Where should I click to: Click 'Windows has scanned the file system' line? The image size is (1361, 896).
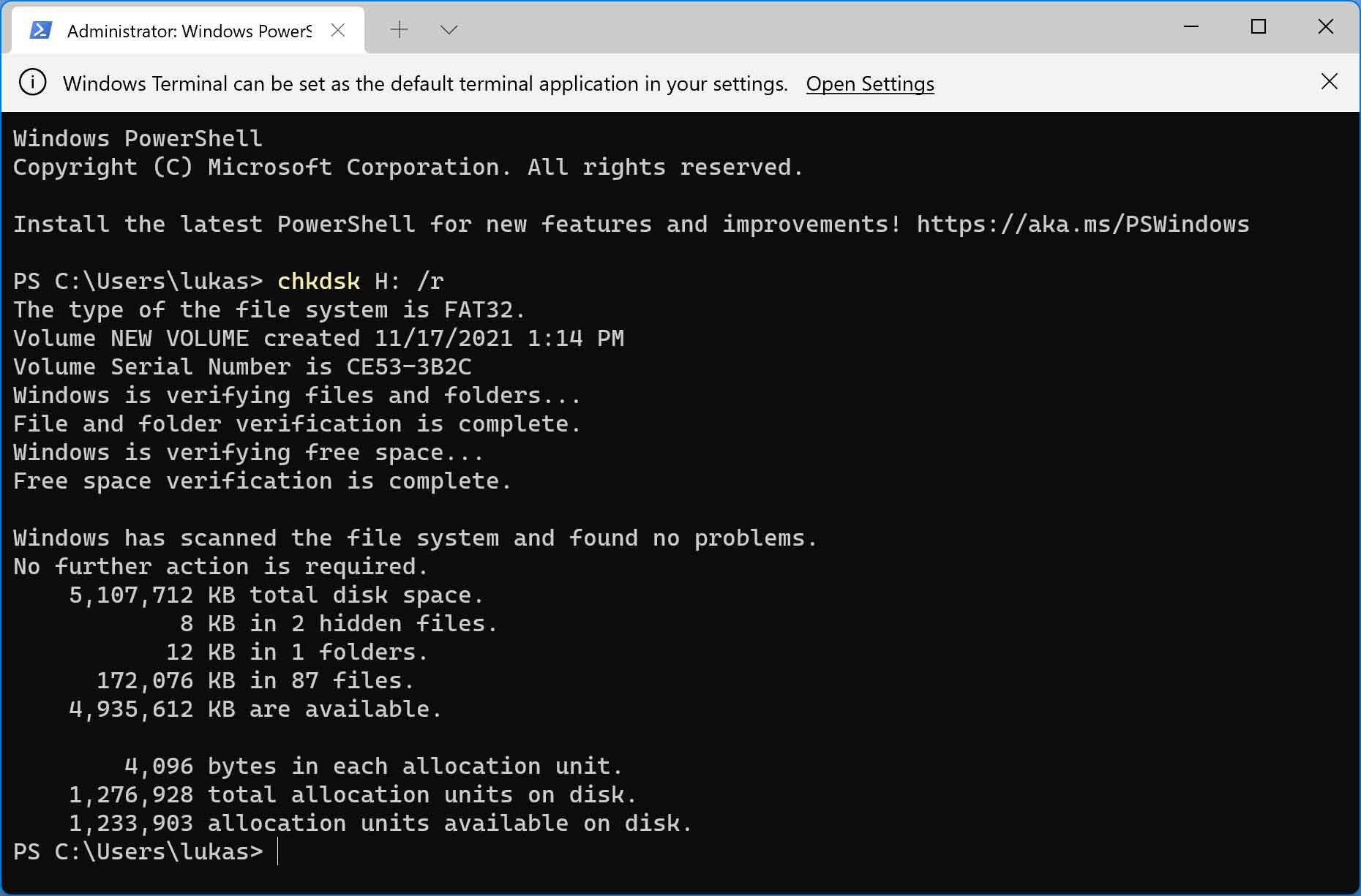click(x=415, y=538)
